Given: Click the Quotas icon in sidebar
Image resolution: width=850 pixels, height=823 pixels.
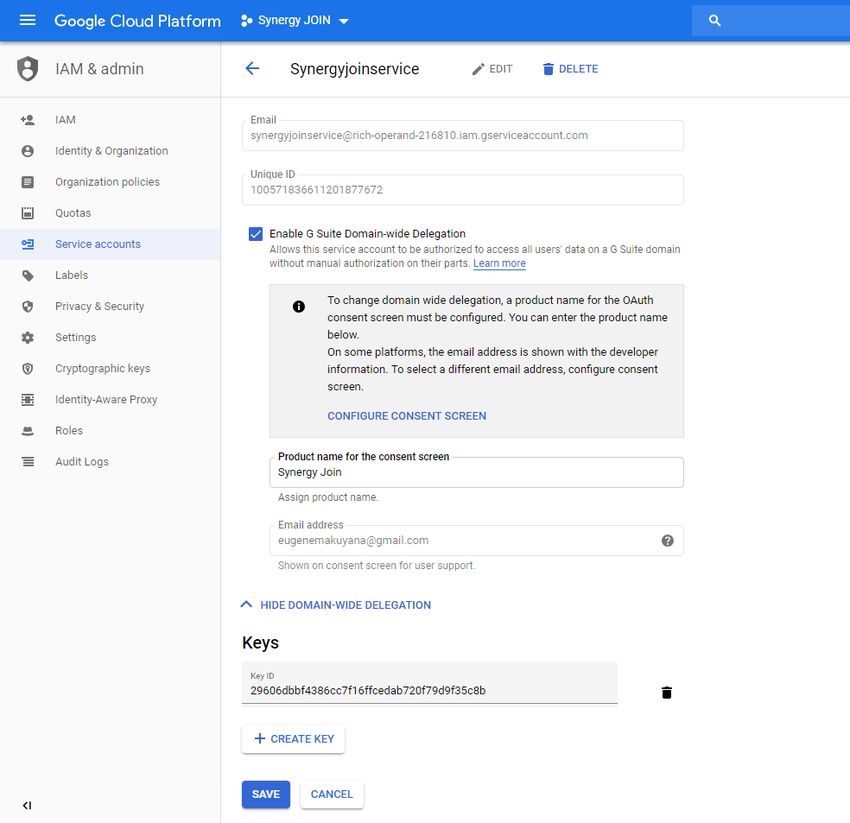Looking at the screenshot, I should tap(28, 213).
